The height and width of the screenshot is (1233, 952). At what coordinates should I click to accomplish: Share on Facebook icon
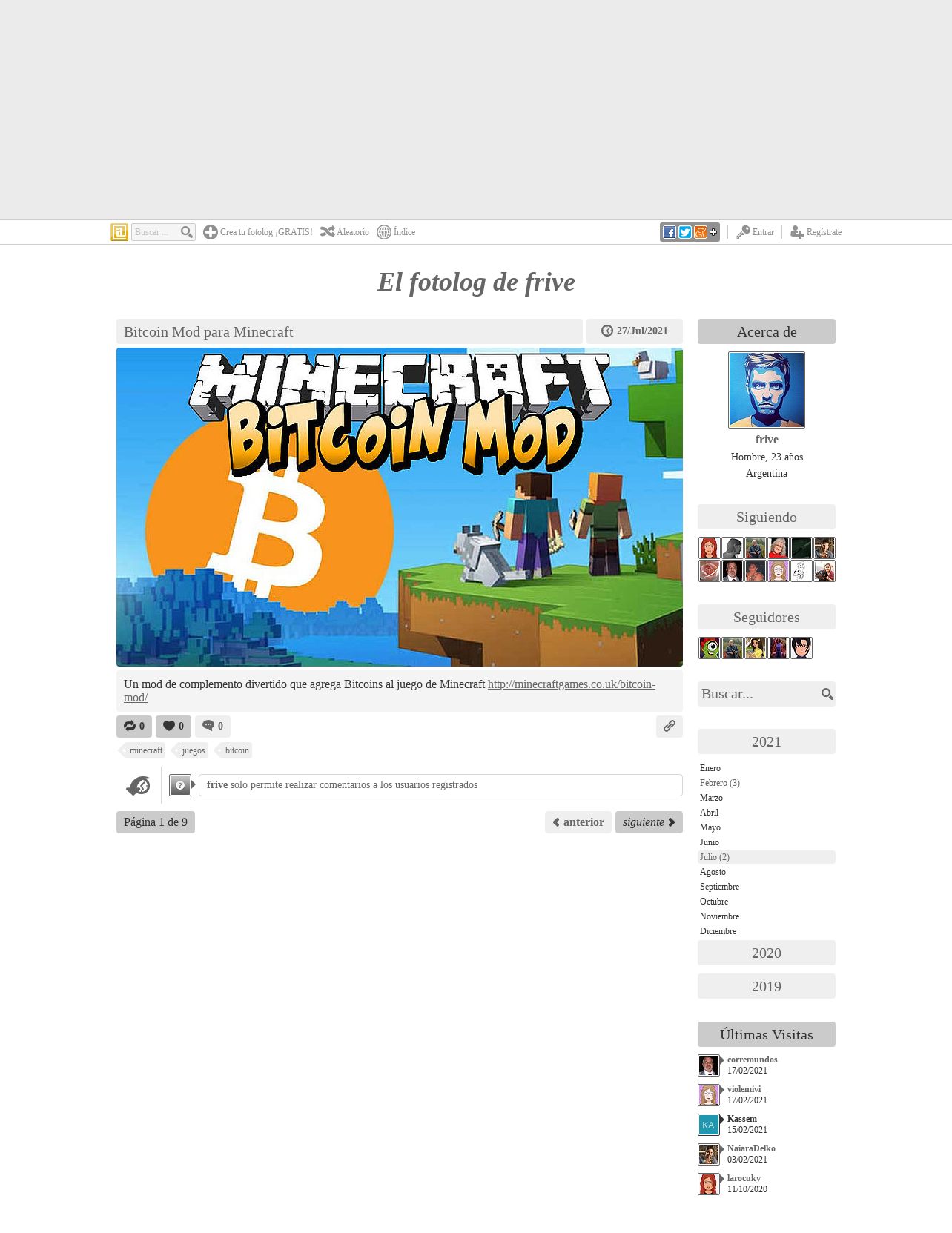pos(670,232)
